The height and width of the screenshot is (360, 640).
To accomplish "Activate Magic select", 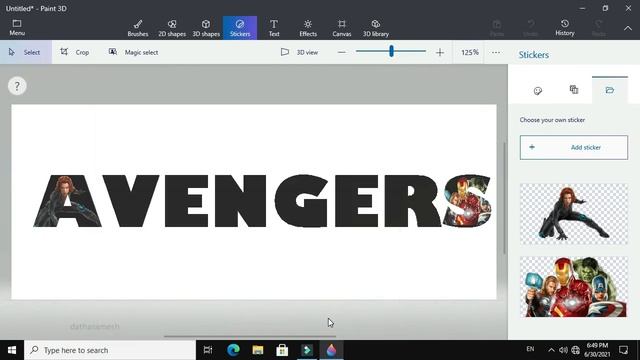I will click(133, 52).
